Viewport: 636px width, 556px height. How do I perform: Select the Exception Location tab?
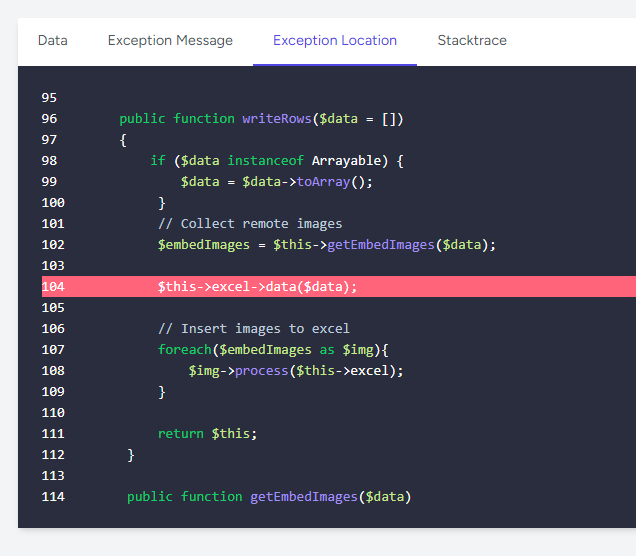(334, 41)
